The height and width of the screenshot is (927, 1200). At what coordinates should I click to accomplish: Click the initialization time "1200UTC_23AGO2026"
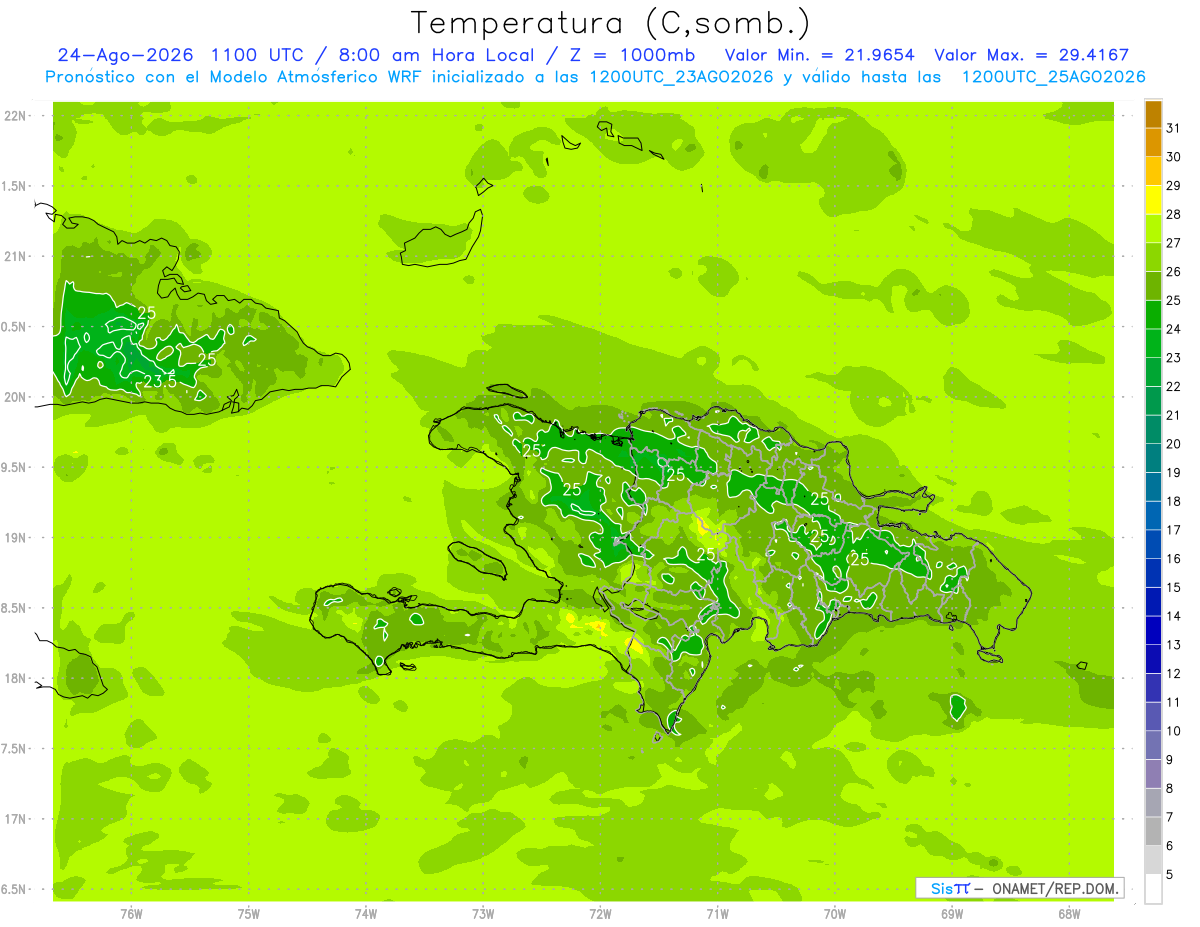(680, 77)
